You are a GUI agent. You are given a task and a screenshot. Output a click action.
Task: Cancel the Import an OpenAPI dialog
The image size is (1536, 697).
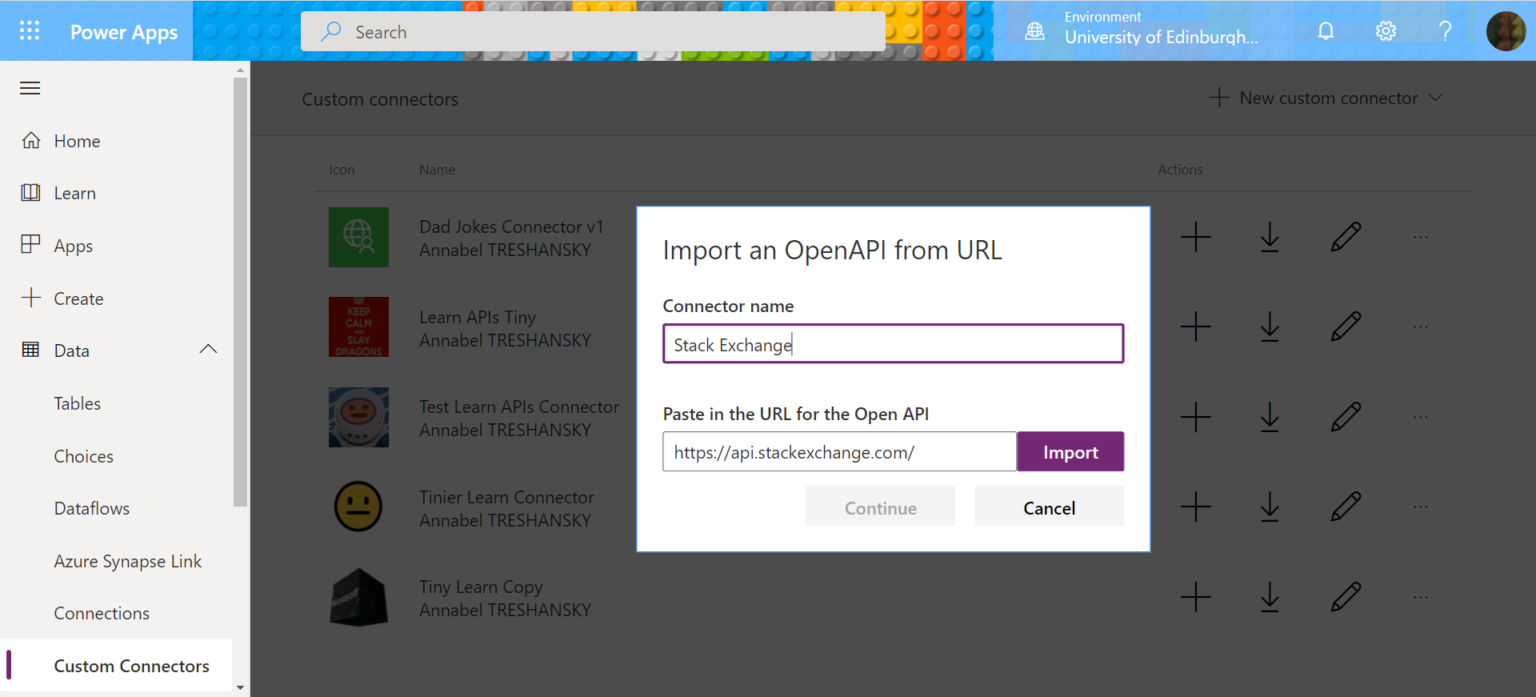tap(1049, 506)
